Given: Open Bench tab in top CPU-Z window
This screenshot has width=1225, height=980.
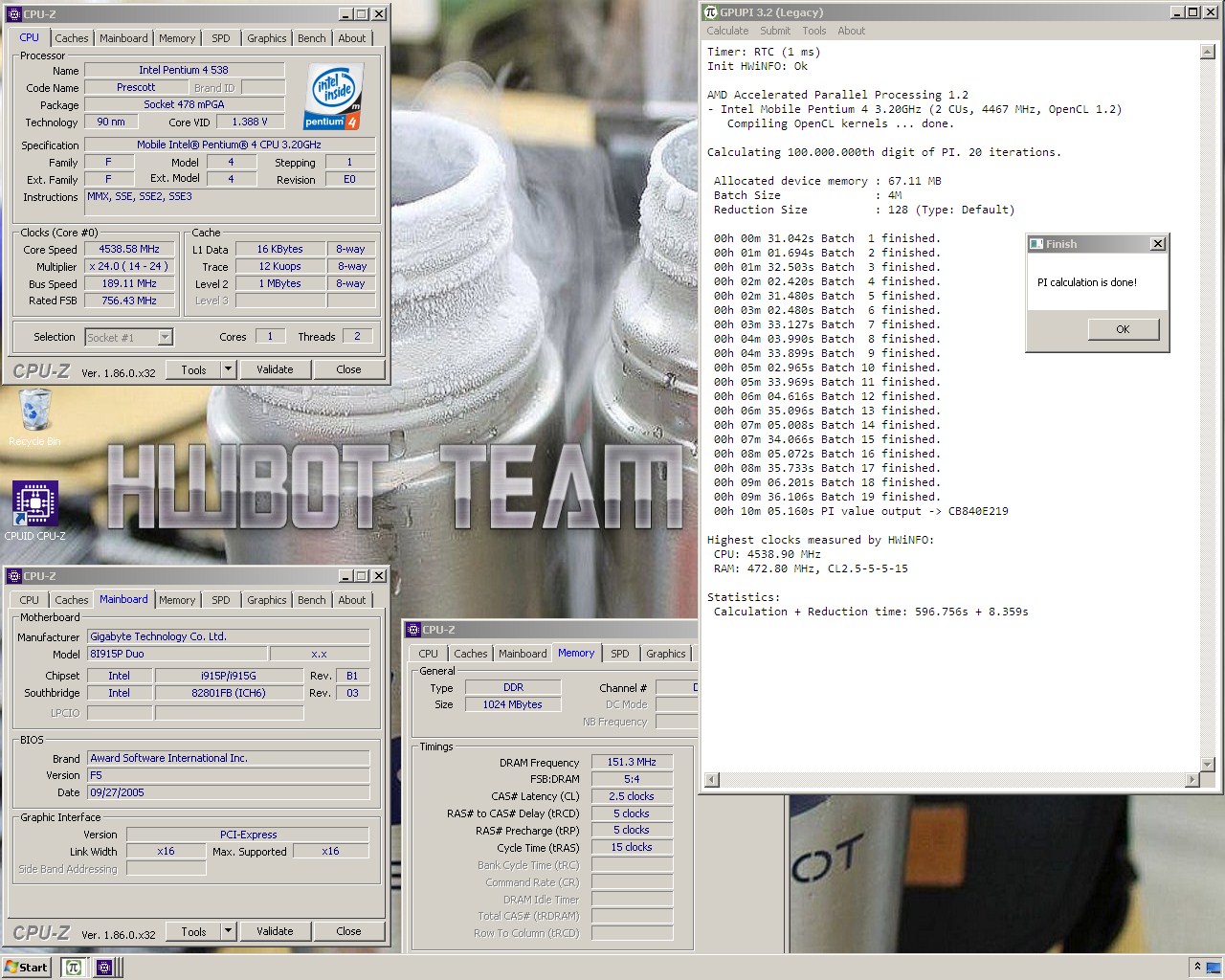Looking at the screenshot, I should (311, 38).
